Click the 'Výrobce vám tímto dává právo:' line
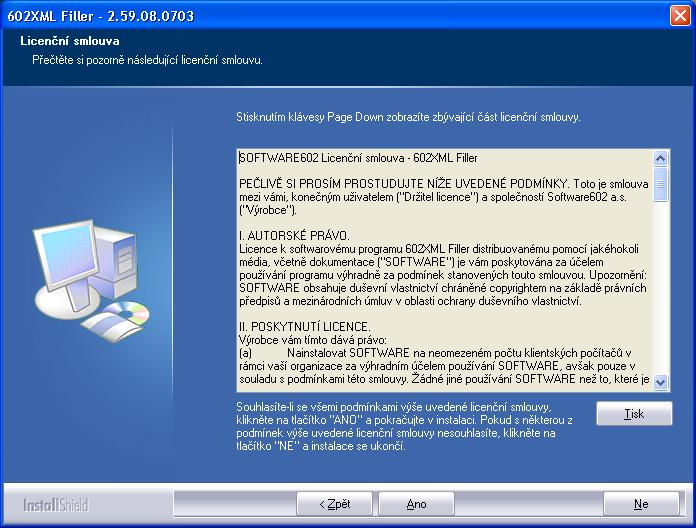The width and height of the screenshot is (696, 528). (x=313, y=340)
